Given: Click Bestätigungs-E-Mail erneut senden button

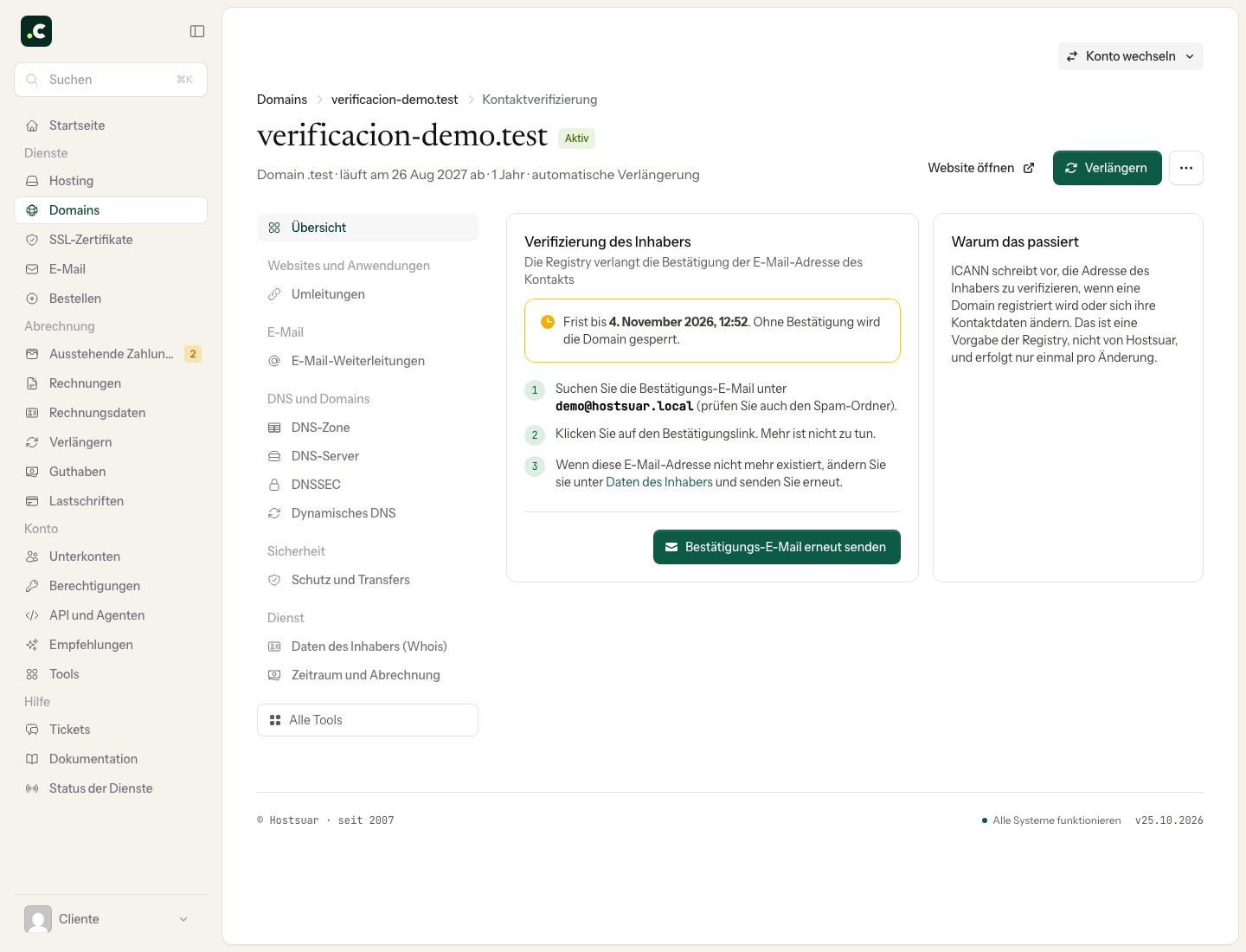Looking at the screenshot, I should tap(776, 547).
